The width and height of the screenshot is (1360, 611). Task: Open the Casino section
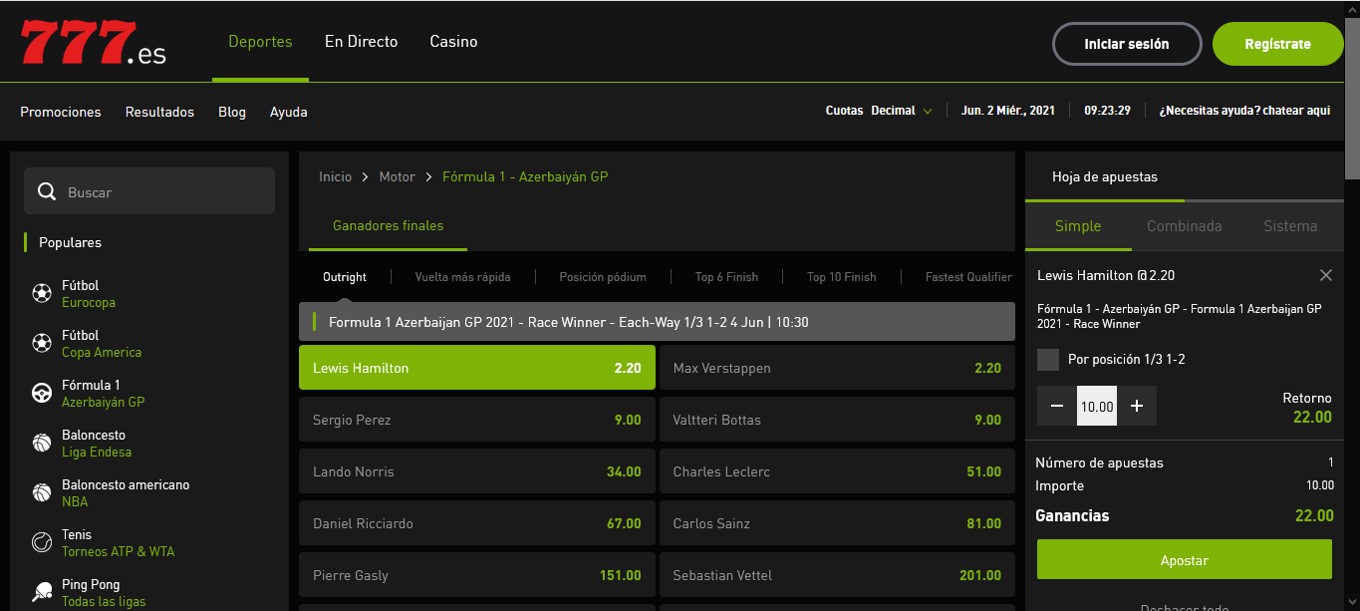coord(454,42)
